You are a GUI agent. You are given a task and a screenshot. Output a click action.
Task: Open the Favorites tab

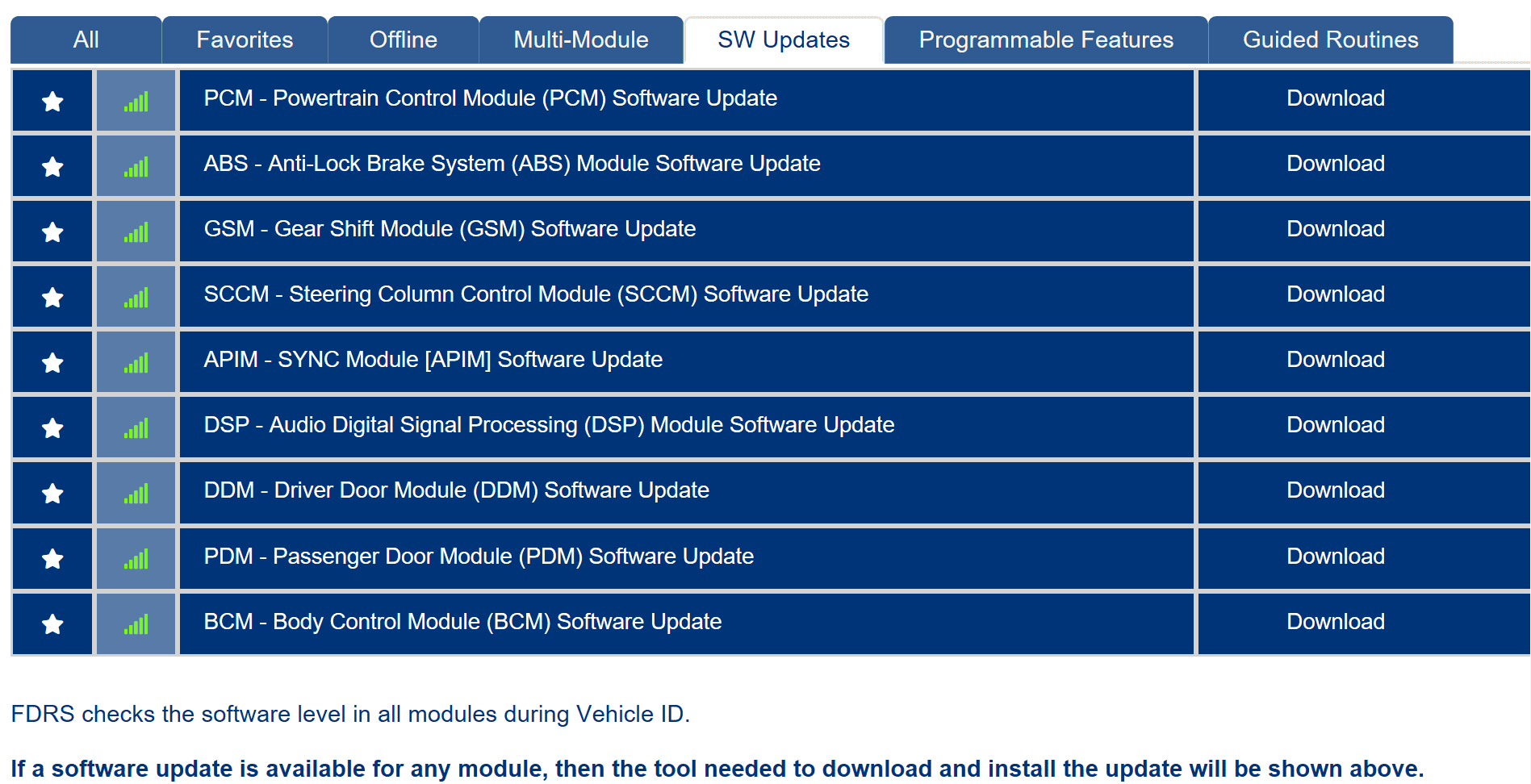[245, 40]
